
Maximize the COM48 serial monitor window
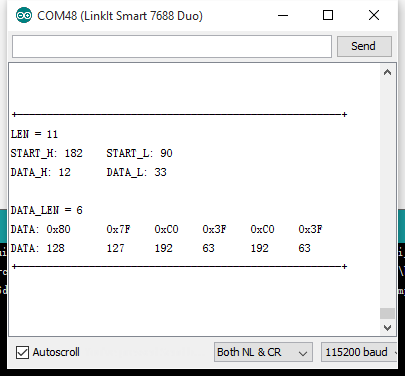pos(328,15)
